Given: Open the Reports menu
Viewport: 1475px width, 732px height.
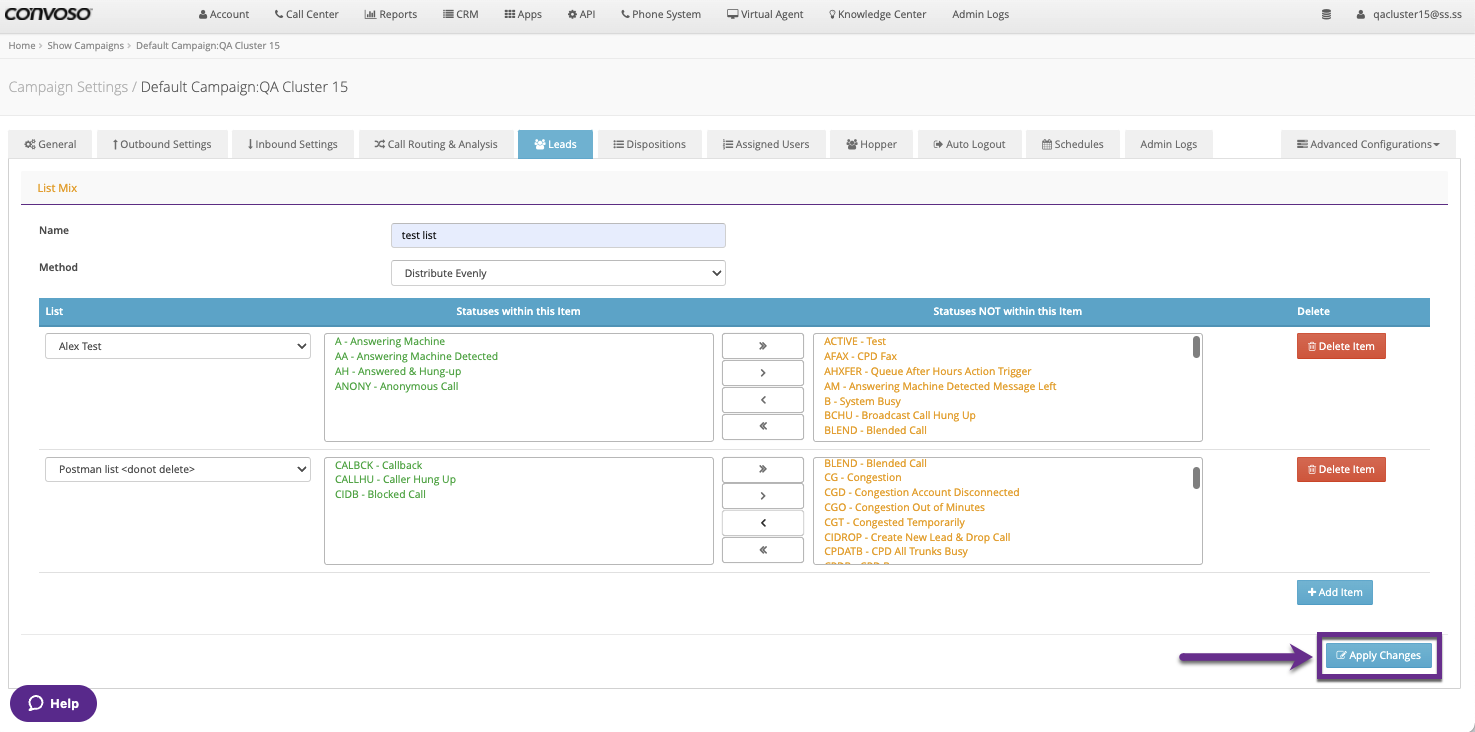Looking at the screenshot, I should tap(391, 15).
